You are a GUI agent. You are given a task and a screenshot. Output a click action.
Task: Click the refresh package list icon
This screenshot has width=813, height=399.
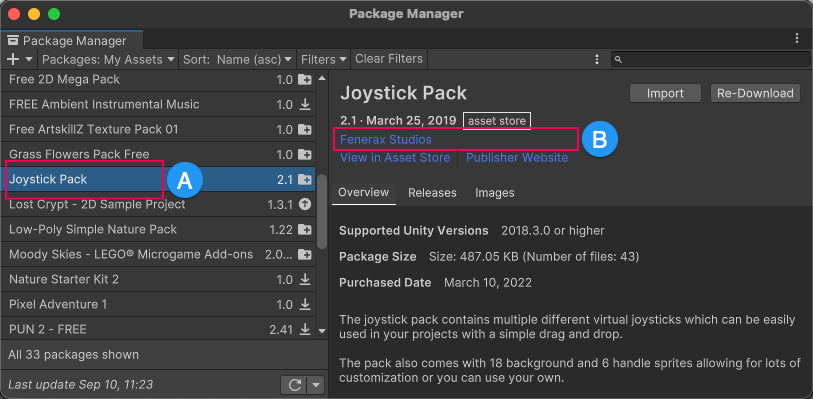(295, 385)
